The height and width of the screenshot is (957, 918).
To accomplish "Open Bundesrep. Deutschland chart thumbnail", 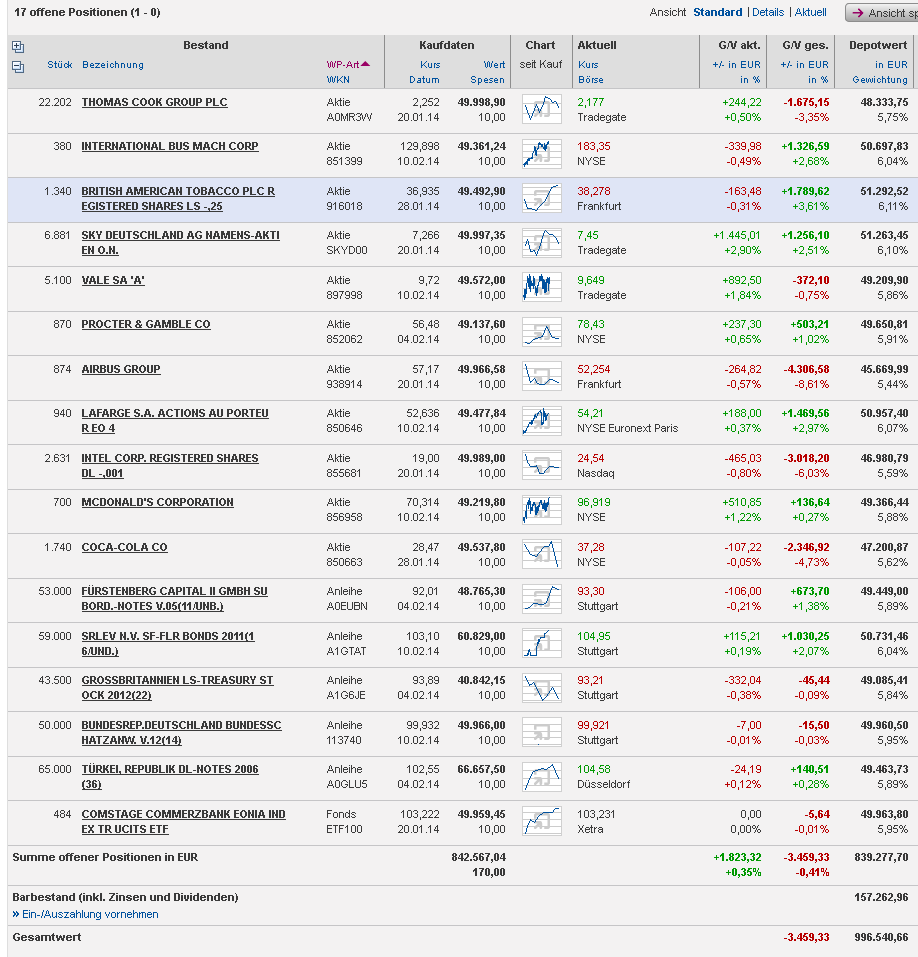I will pos(541,733).
